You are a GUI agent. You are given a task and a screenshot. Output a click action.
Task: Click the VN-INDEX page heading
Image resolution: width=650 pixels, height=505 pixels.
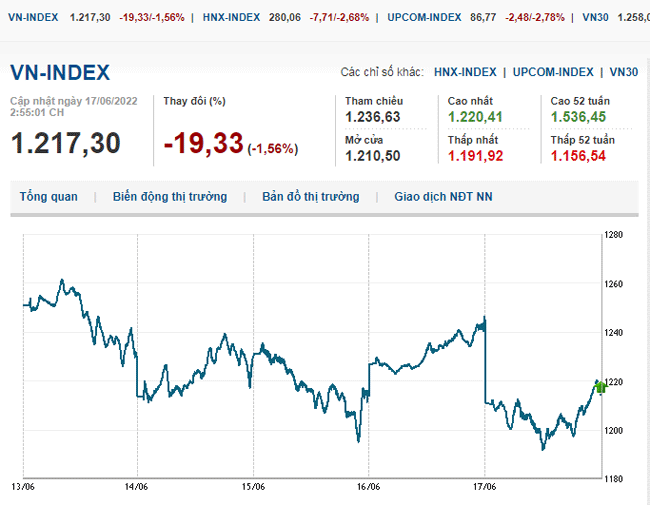point(60,72)
